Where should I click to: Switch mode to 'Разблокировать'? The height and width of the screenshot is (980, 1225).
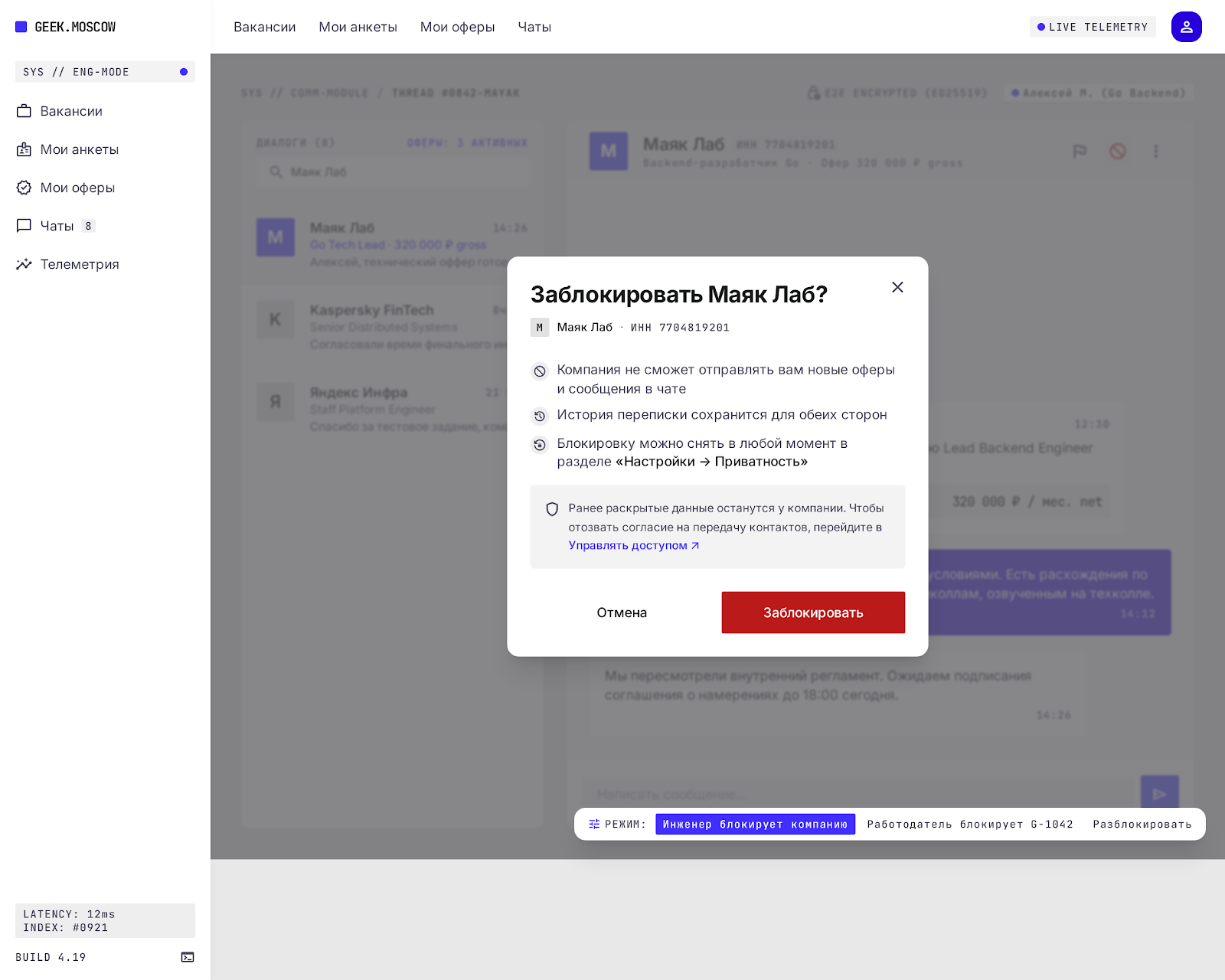pos(1142,824)
